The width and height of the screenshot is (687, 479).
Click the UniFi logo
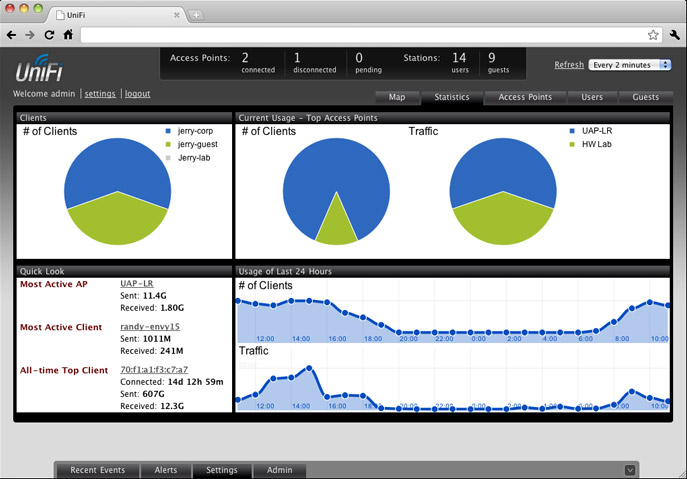pos(39,68)
